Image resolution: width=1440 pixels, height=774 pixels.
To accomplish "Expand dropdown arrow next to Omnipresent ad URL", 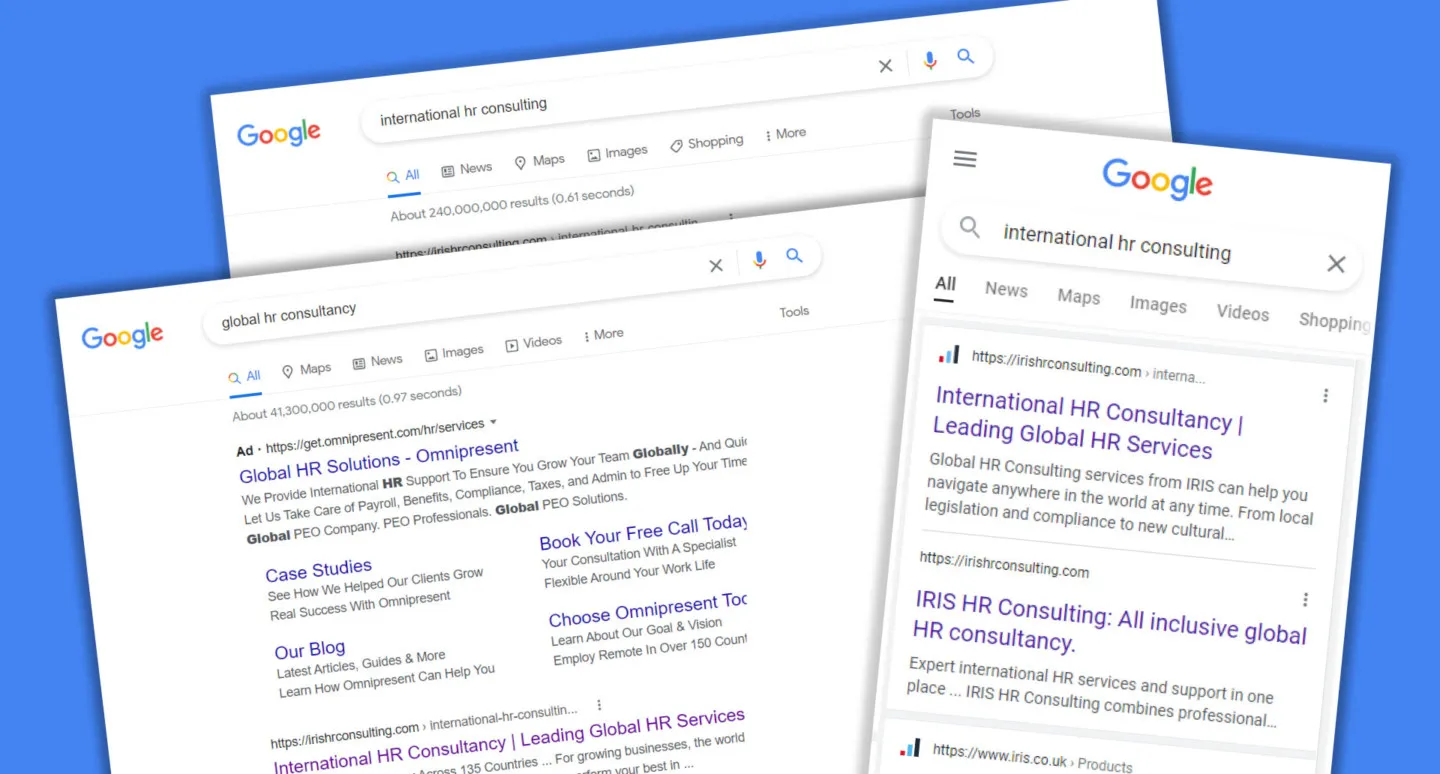I will coord(493,423).
